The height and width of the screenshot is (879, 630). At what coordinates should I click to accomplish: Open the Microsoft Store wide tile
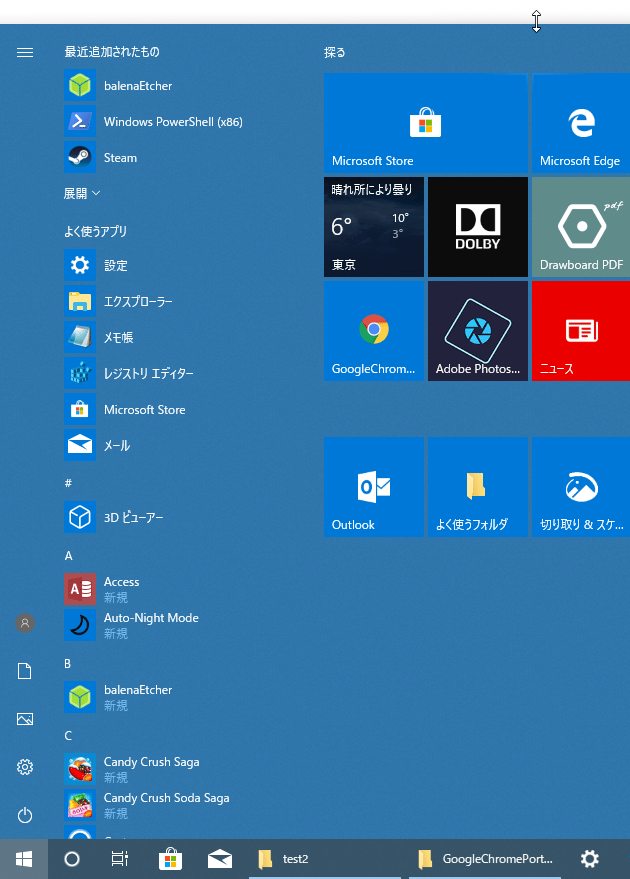425,123
